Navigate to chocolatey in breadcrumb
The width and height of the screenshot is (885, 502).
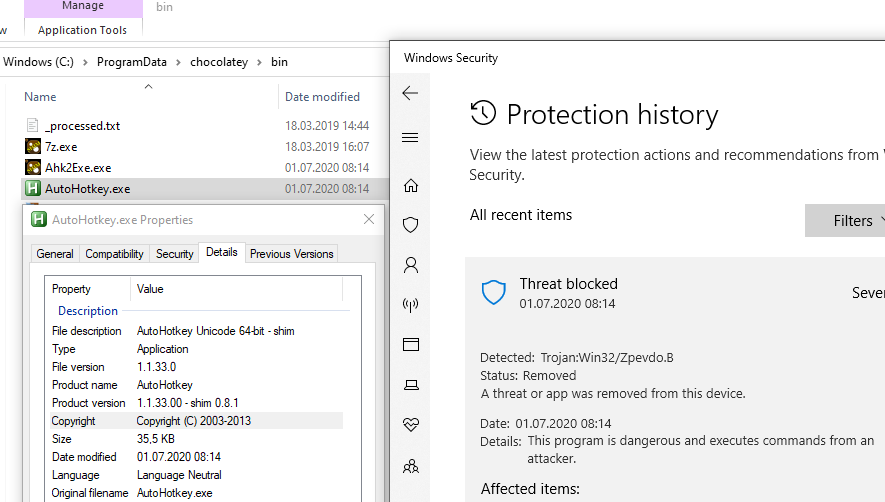click(219, 62)
